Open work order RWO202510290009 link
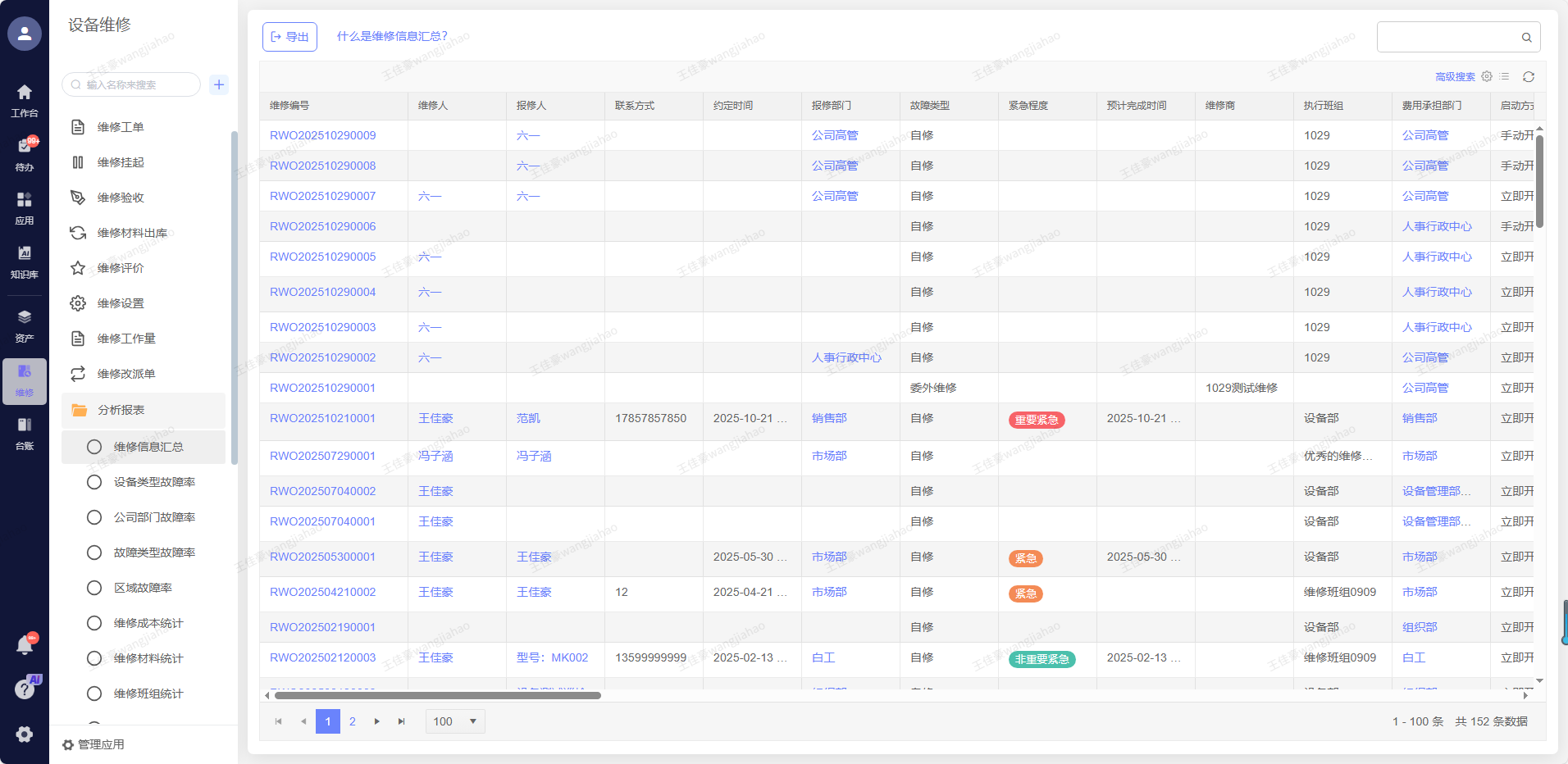 322,135
